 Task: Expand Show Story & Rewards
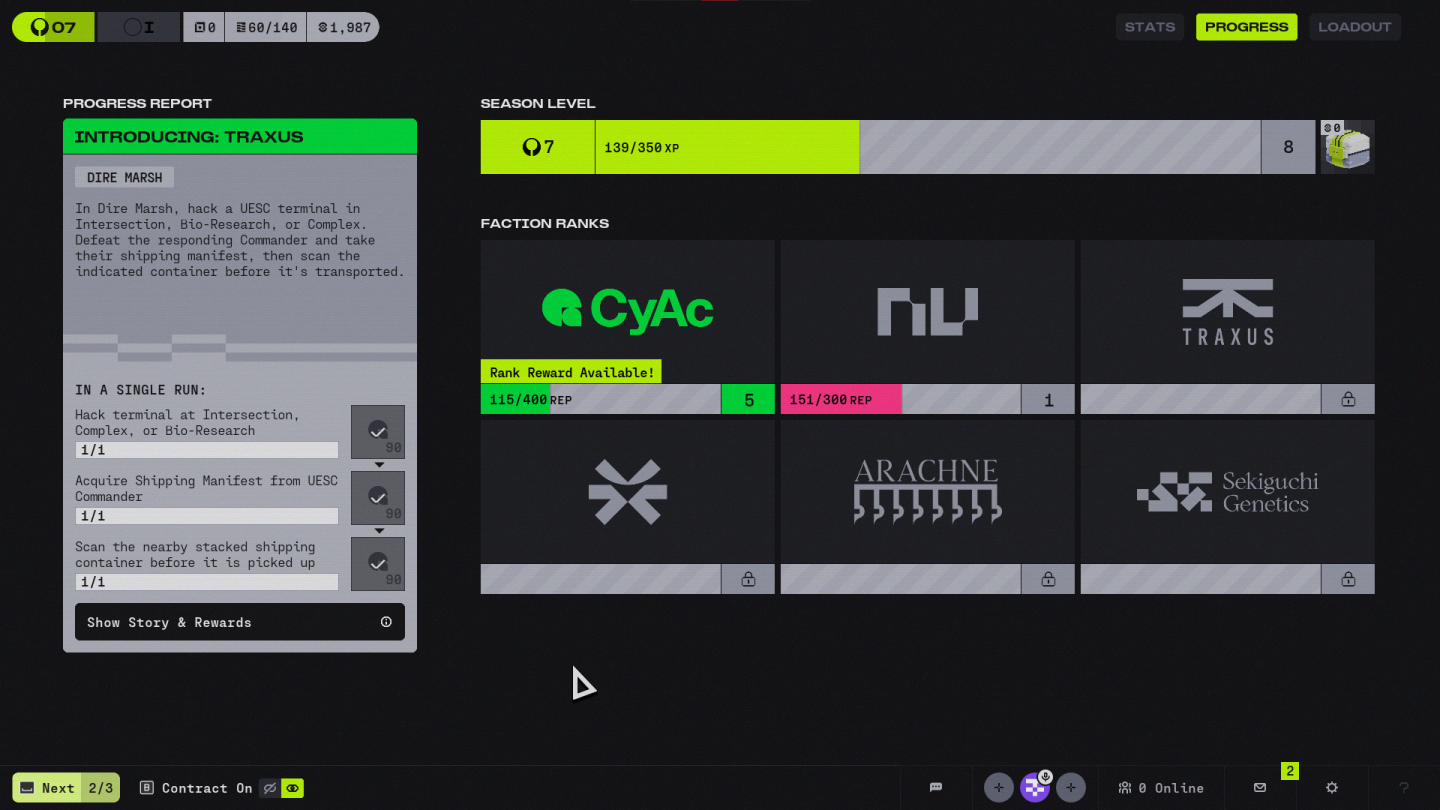pos(240,622)
